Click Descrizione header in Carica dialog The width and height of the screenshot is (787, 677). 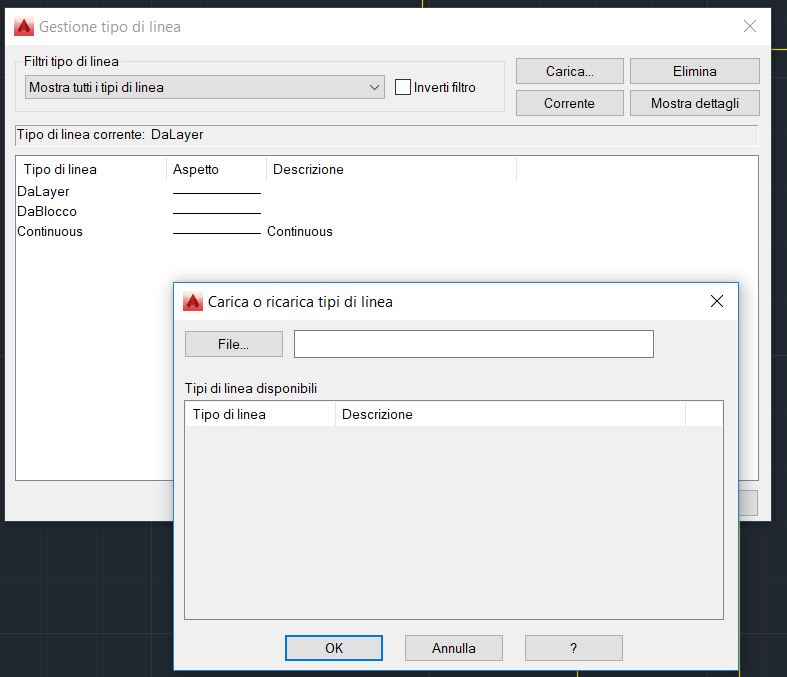510,415
